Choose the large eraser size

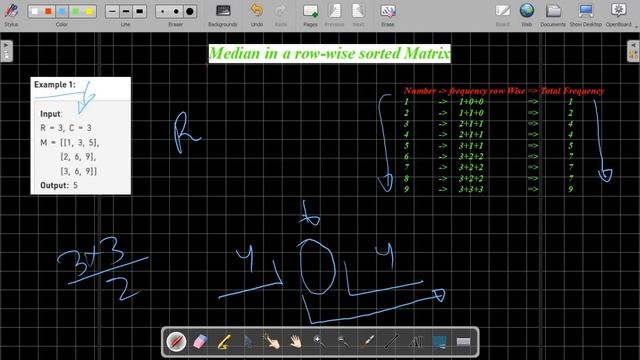(x=190, y=11)
